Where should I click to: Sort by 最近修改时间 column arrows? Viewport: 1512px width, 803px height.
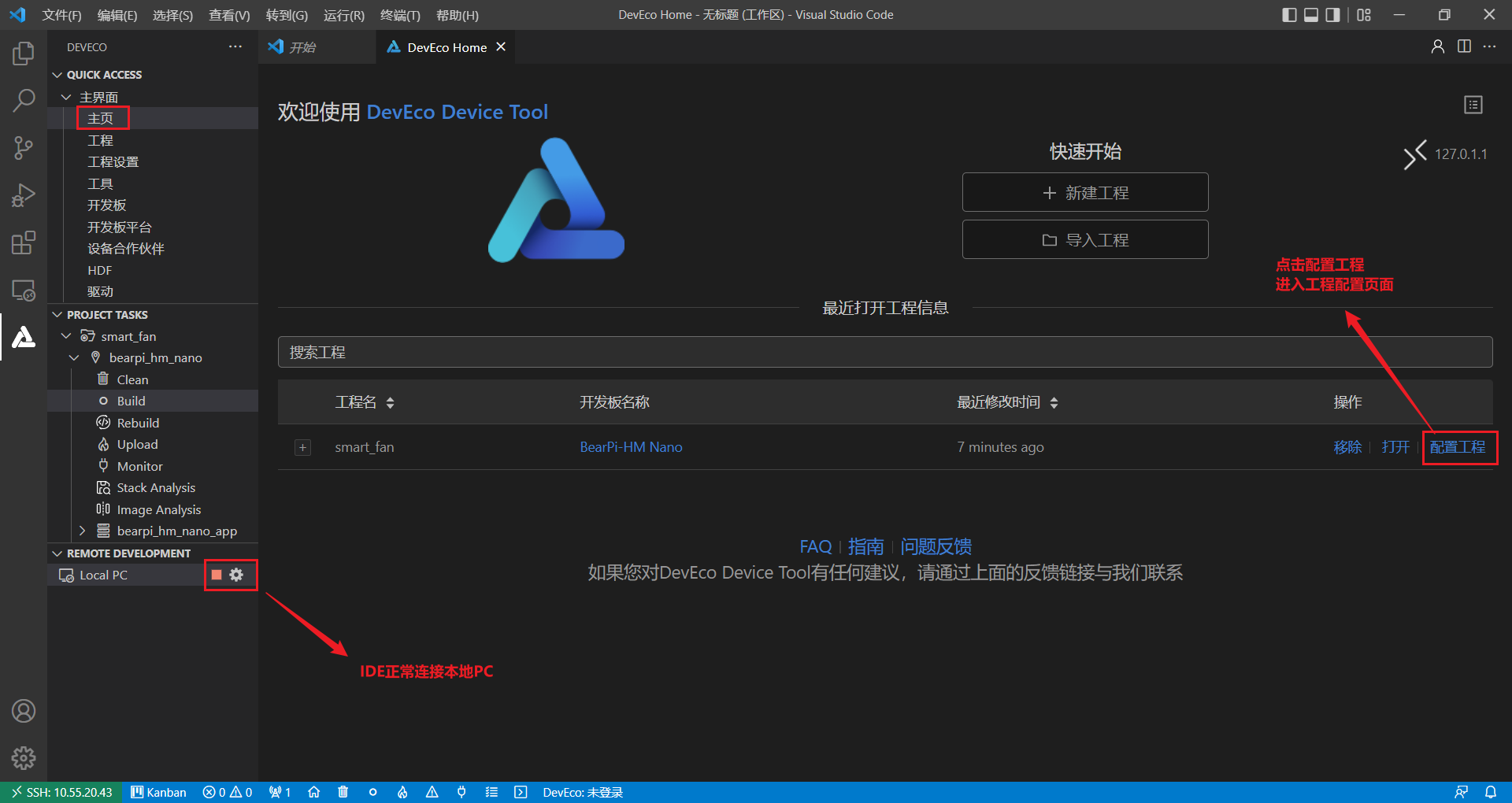click(x=1054, y=402)
